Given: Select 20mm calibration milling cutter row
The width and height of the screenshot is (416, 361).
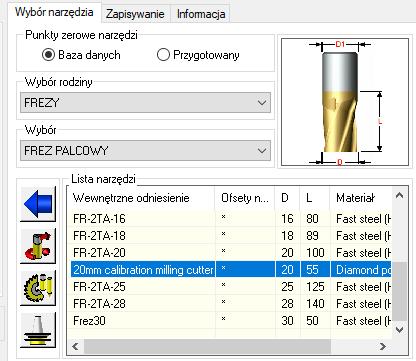Looking at the screenshot, I should click(230, 270).
